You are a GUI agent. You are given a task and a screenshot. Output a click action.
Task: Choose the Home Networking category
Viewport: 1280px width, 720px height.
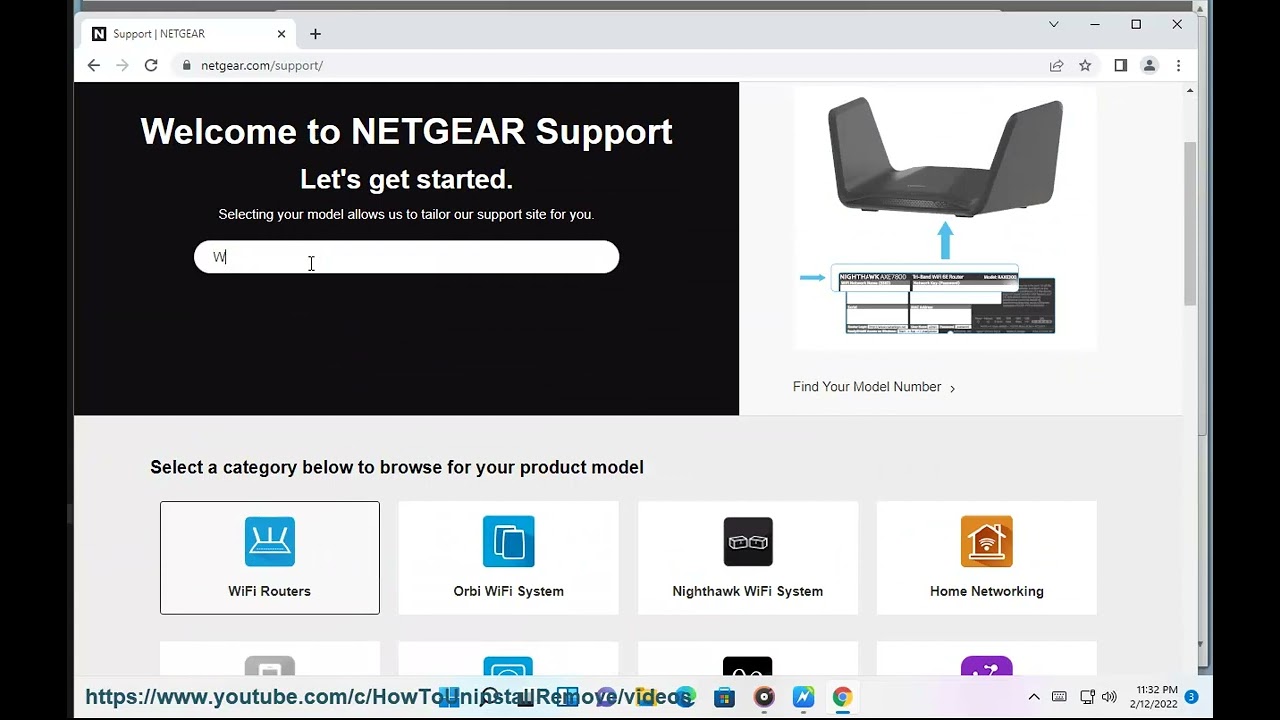987,558
